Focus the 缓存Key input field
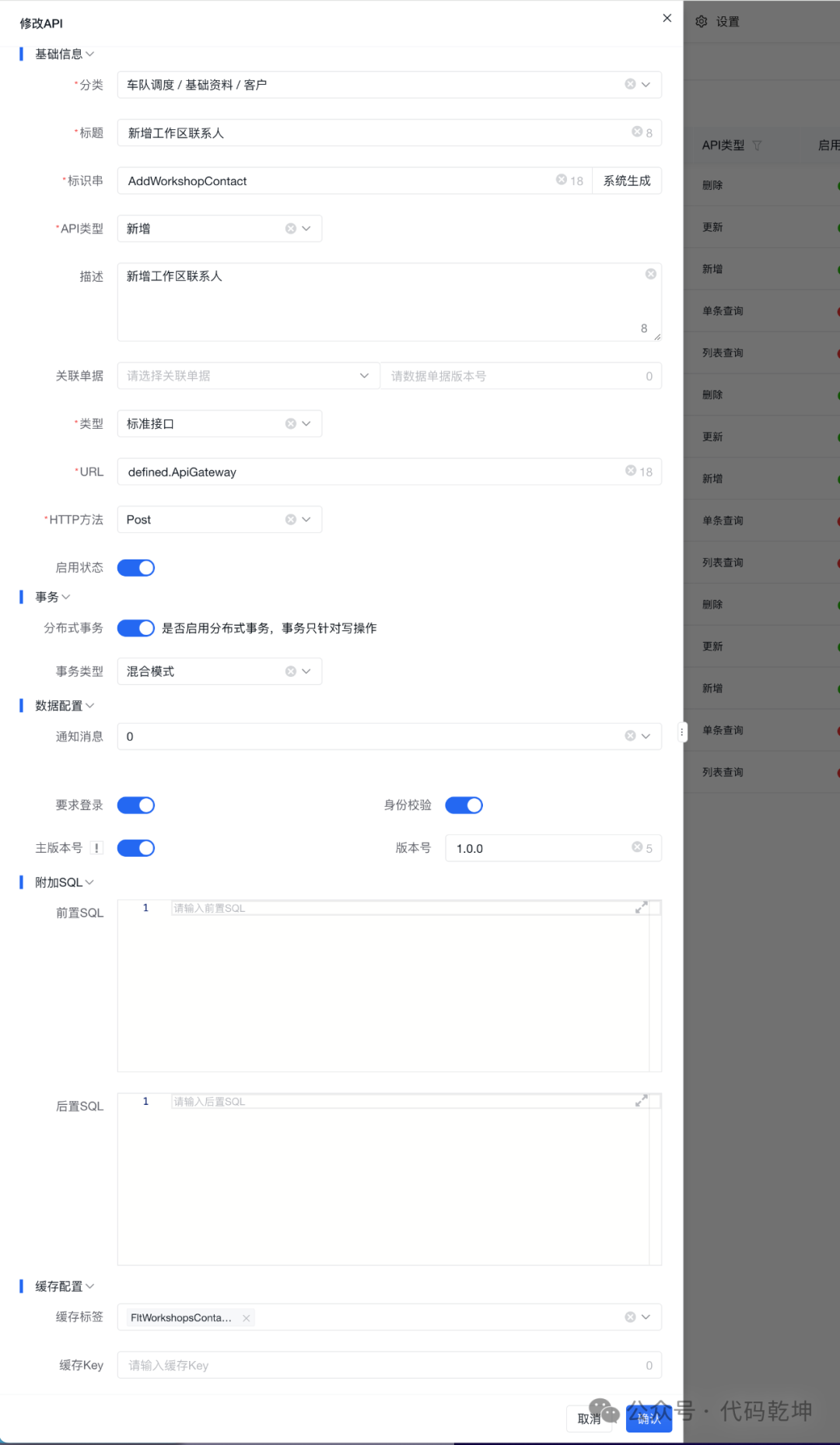Image resolution: width=840 pixels, height=1445 pixels. pos(389,1365)
